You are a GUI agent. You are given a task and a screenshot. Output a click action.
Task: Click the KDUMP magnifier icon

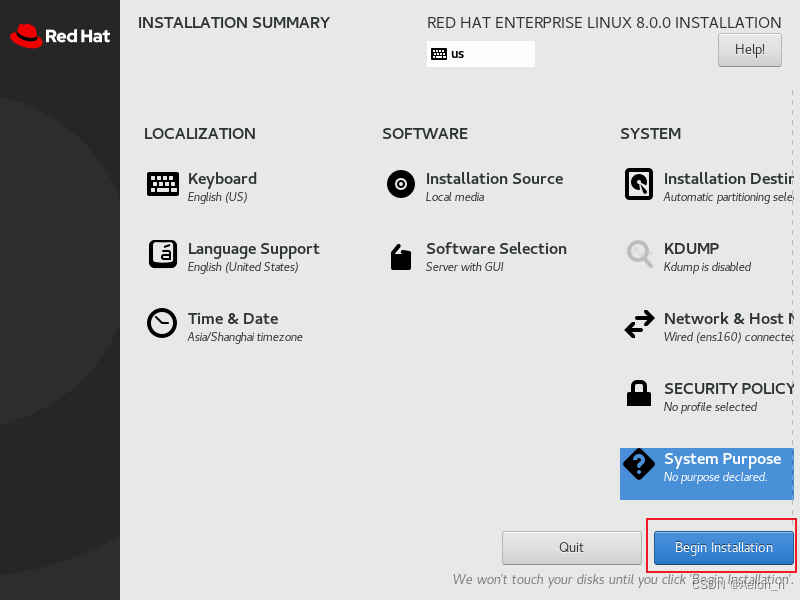click(x=639, y=254)
